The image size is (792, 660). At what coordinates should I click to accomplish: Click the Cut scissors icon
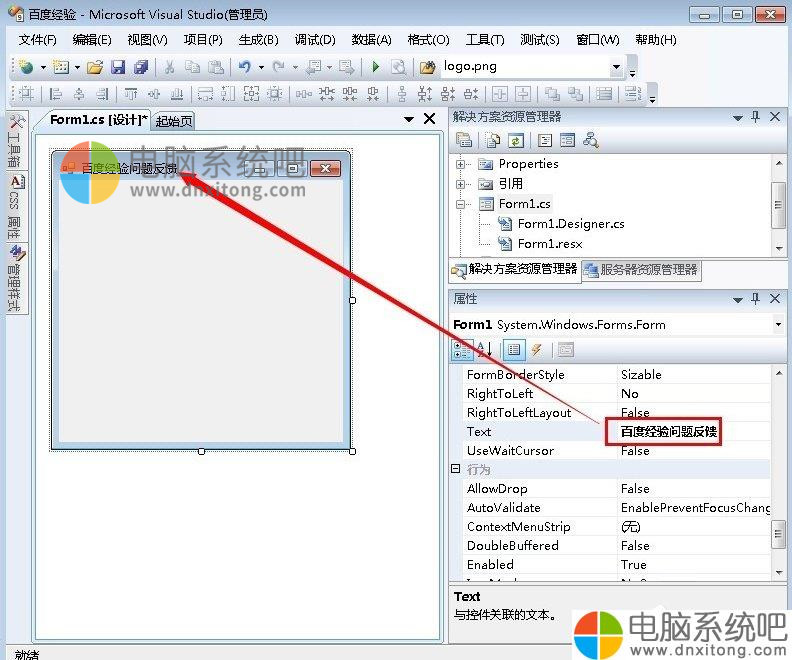[x=169, y=67]
